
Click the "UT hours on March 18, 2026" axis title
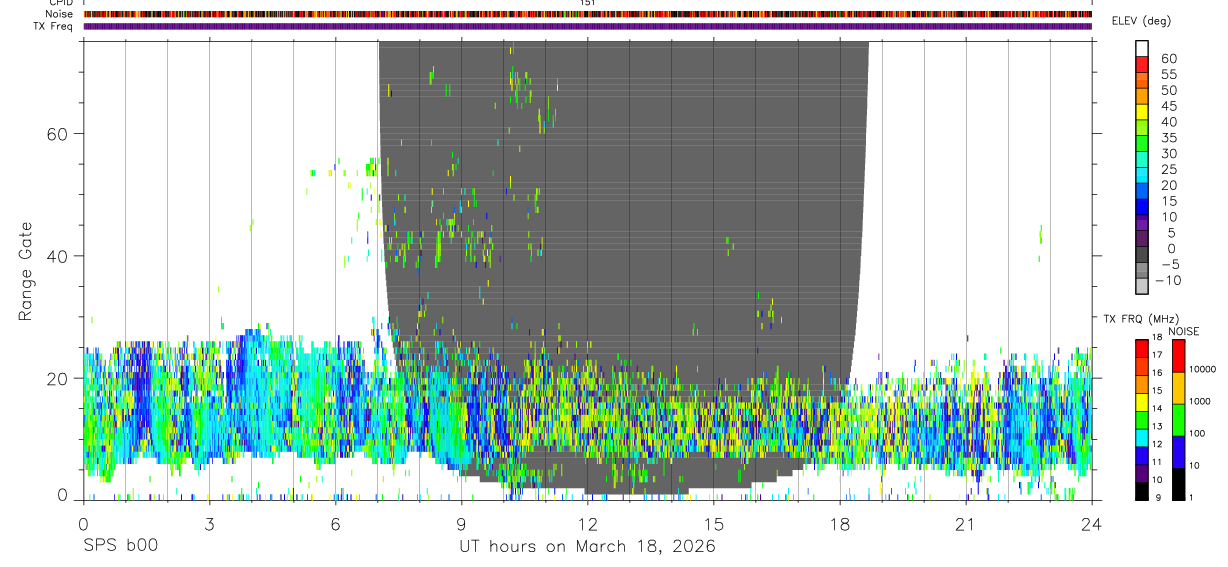[587, 547]
